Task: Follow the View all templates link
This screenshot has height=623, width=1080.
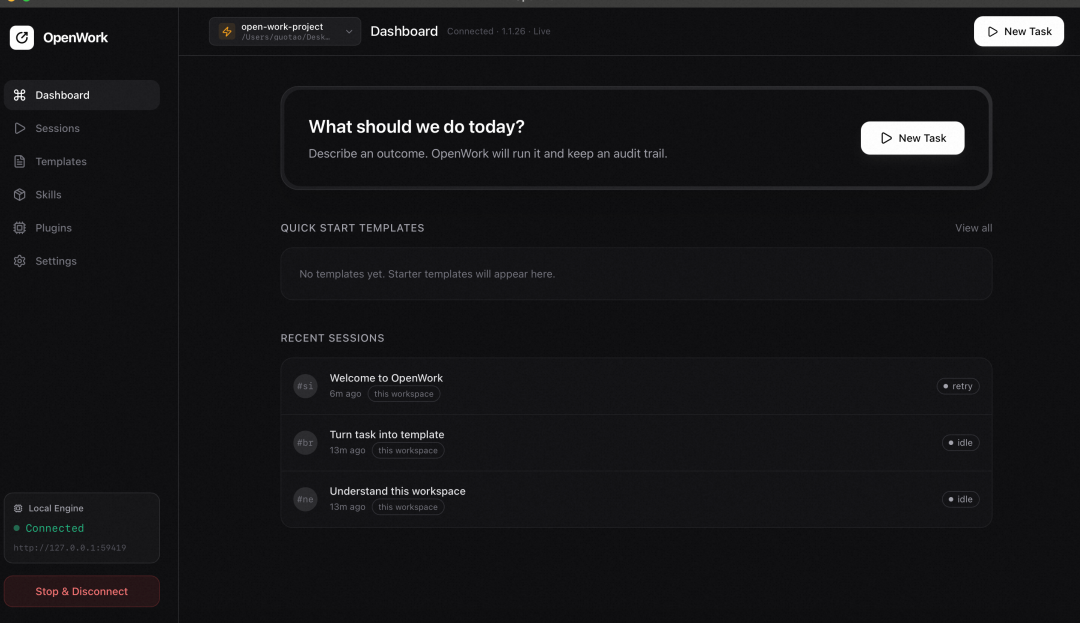Action: click(x=973, y=228)
